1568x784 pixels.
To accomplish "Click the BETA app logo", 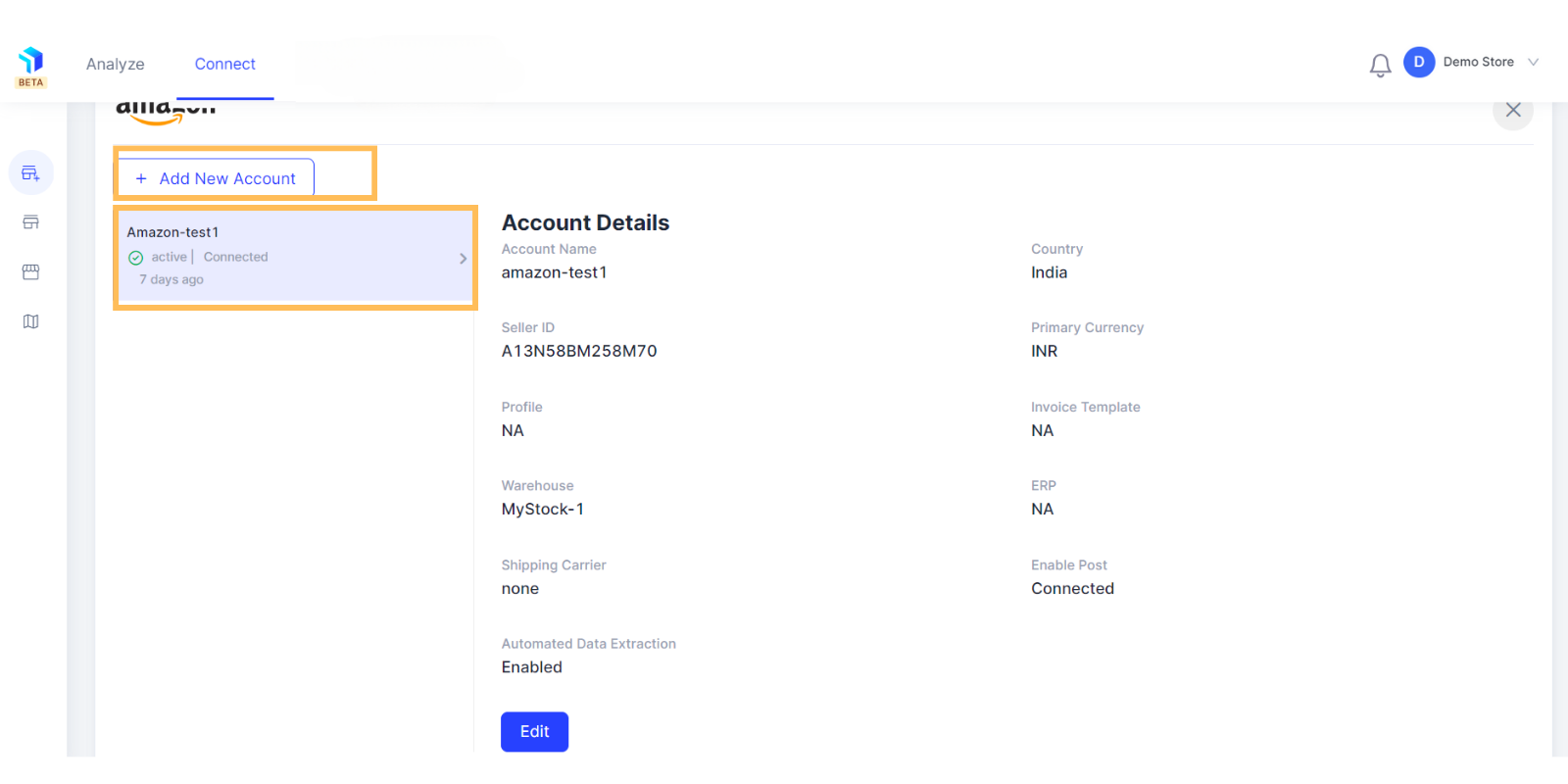I will point(30,67).
